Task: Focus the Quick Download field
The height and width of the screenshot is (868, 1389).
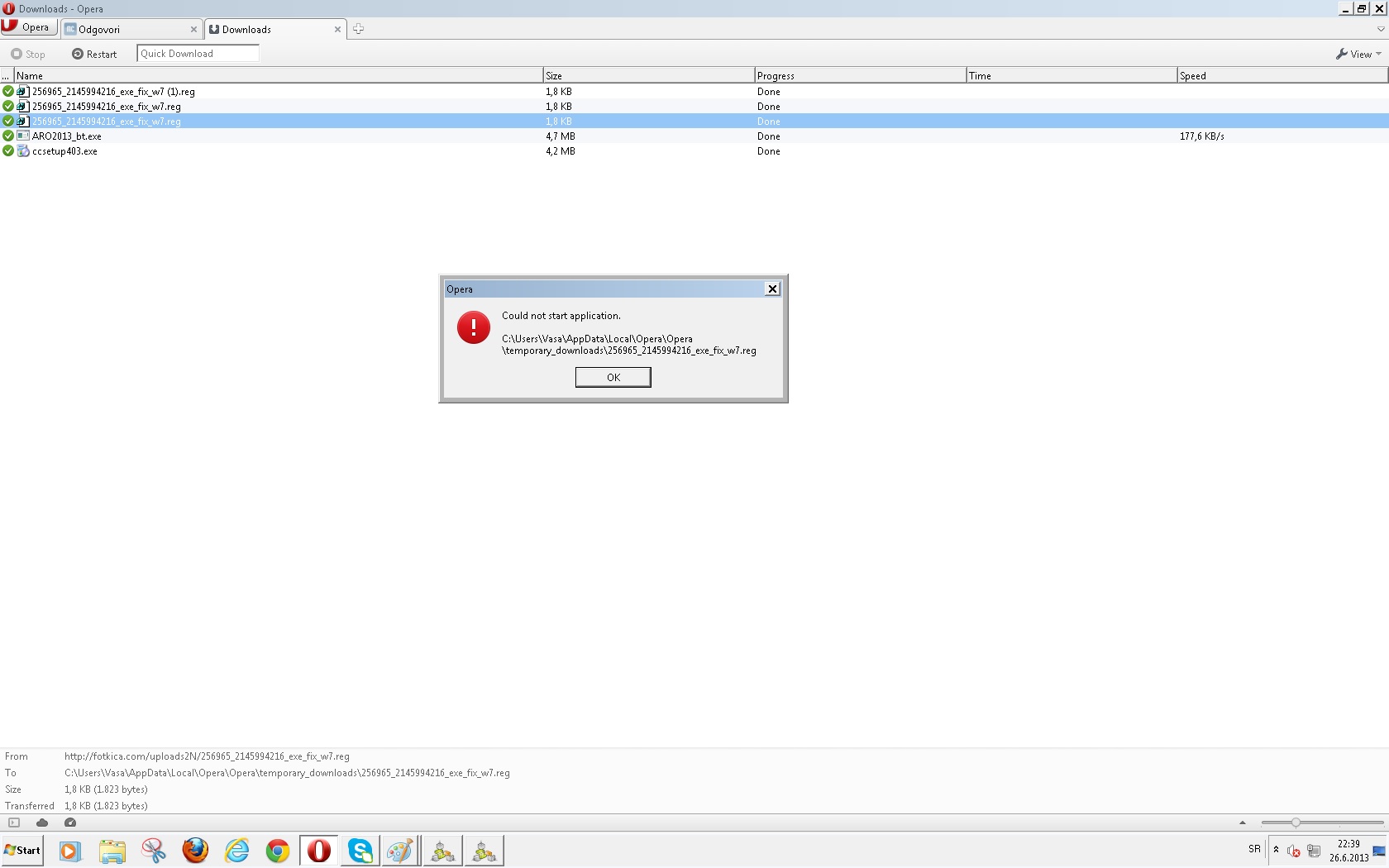Action: click(198, 54)
